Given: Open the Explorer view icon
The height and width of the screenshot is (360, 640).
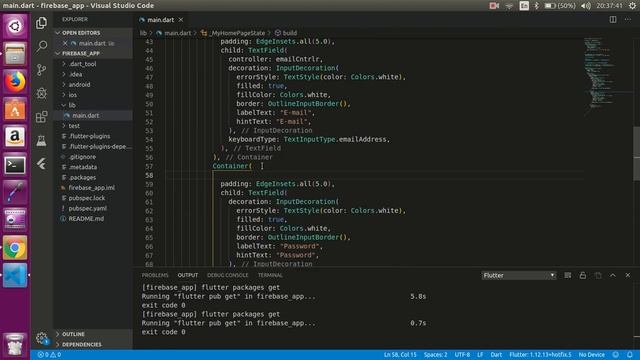Looking at the screenshot, I should tap(41, 23).
